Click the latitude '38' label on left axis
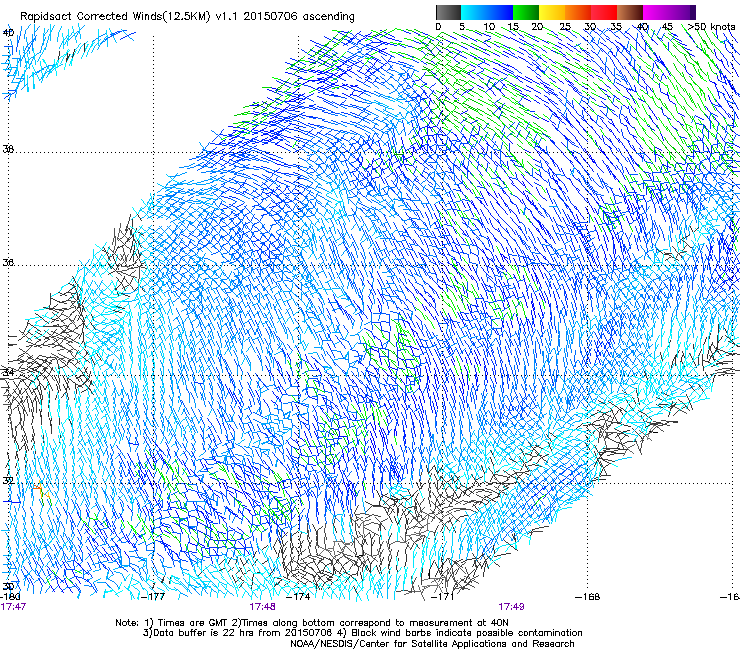 click(8, 149)
